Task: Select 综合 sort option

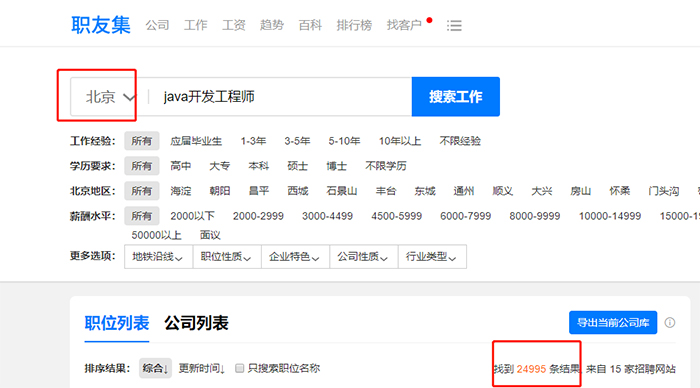Action: 155,368
